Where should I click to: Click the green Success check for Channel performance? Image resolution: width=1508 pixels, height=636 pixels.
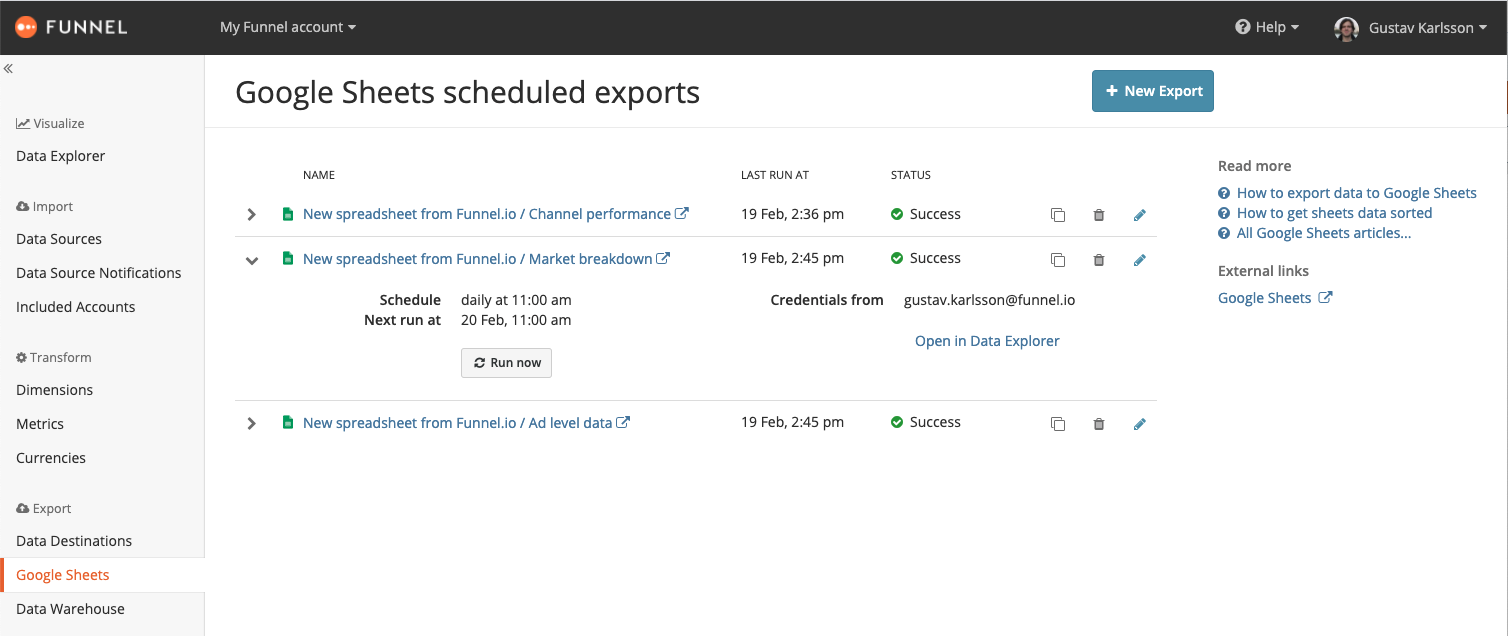tap(897, 214)
